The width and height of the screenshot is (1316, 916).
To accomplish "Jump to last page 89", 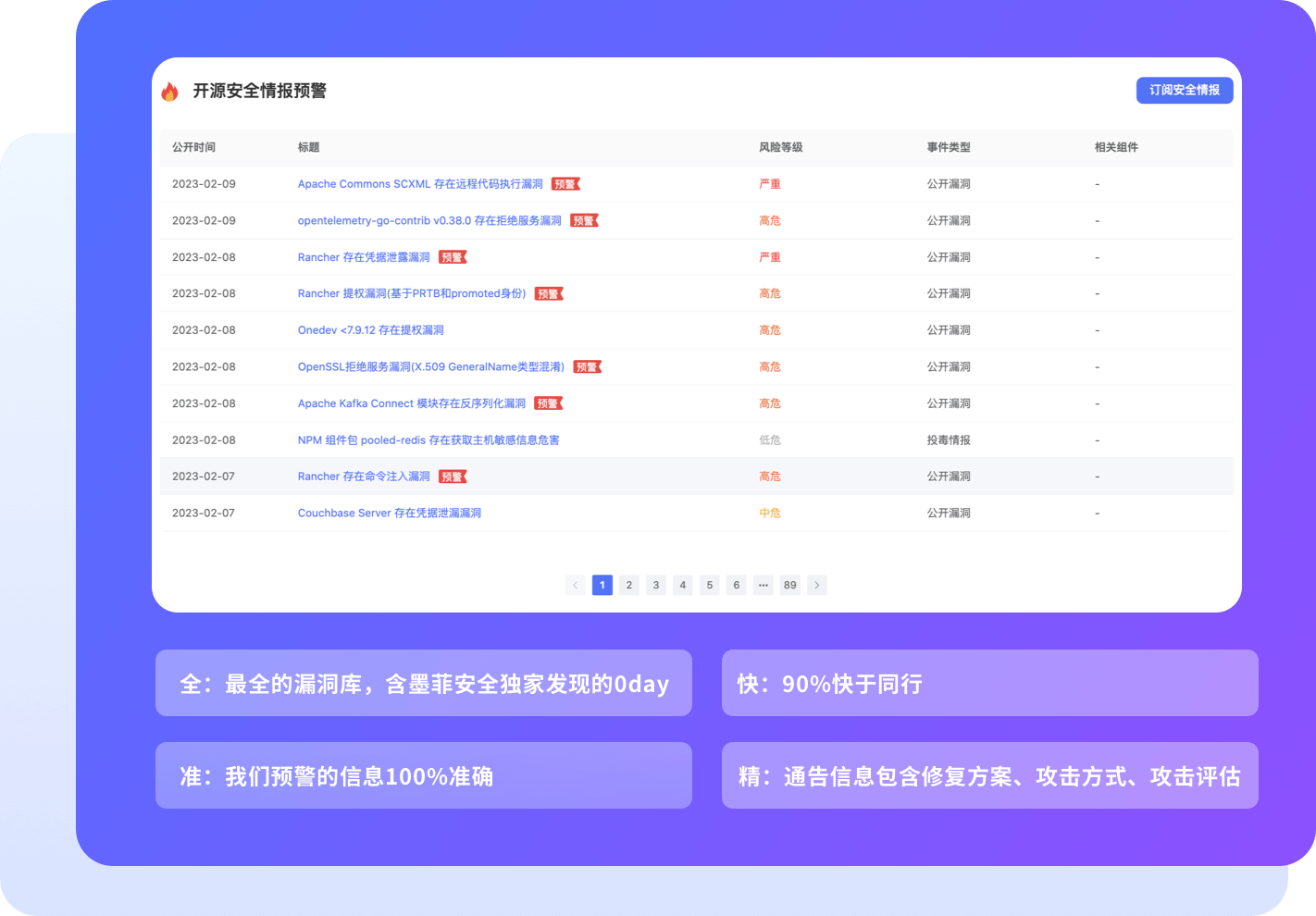I will [789, 585].
